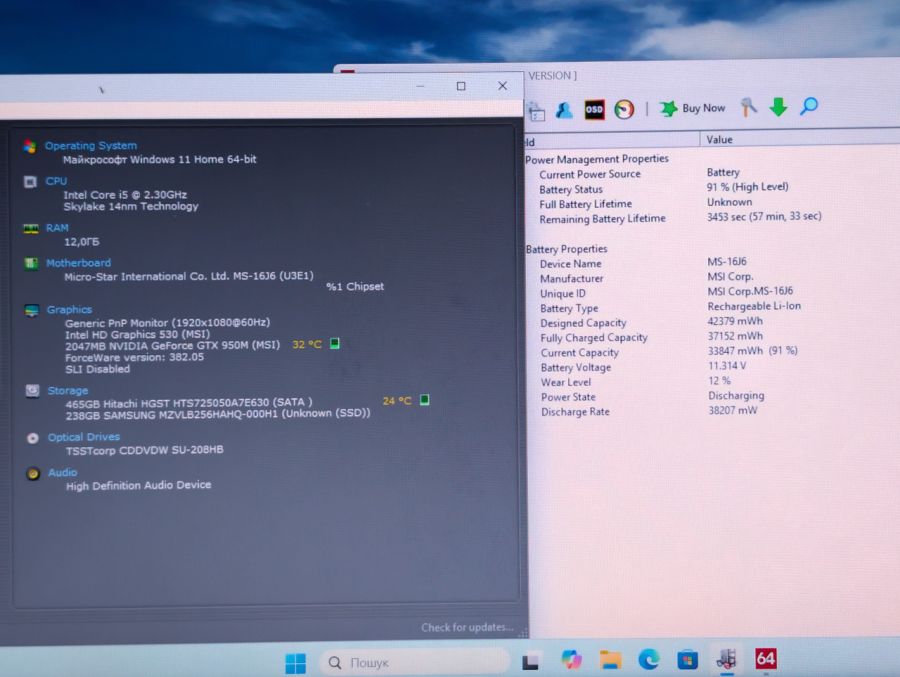Open Task View on the taskbar
The image size is (900, 677).
[x=530, y=661]
